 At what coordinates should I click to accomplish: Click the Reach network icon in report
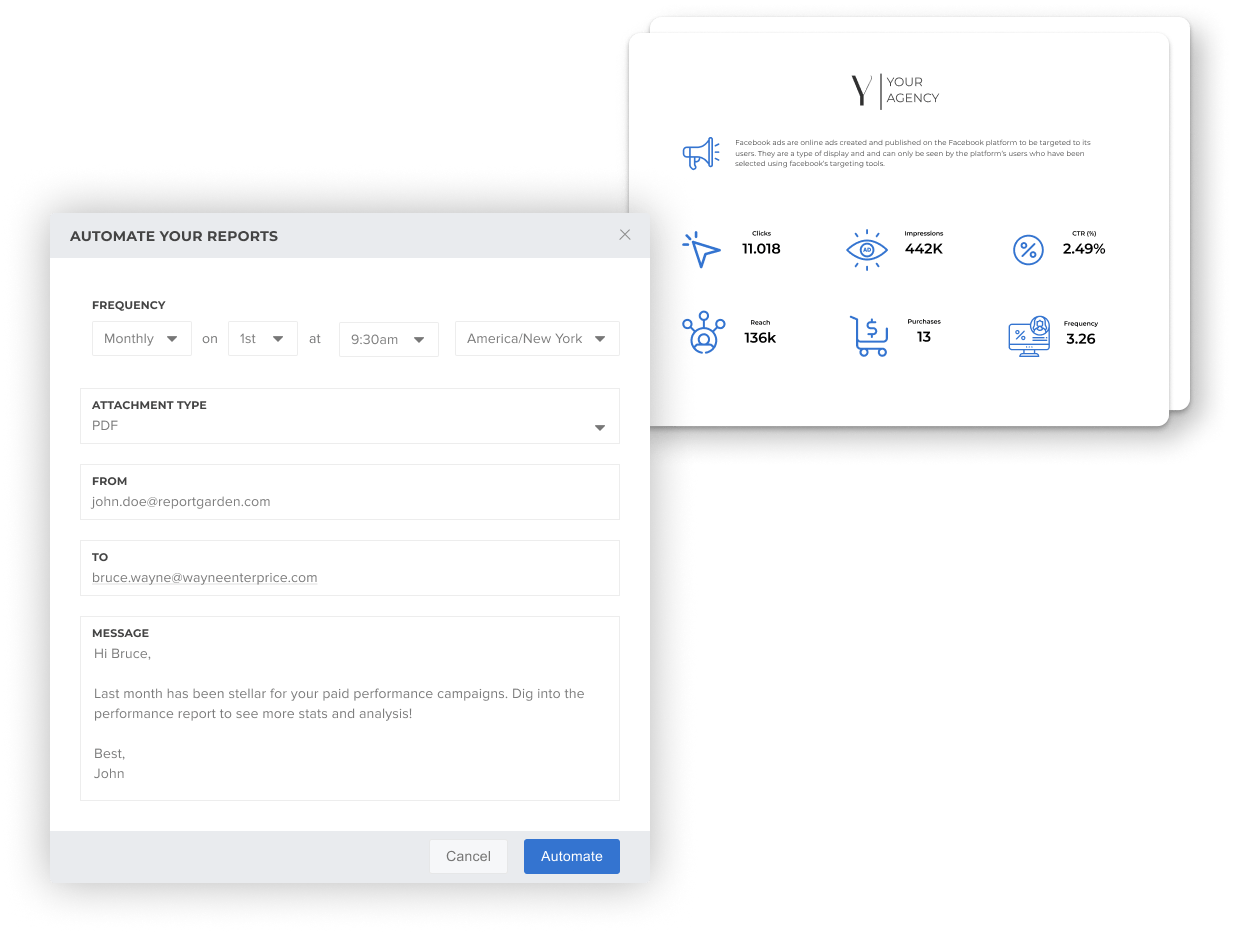(x=703, y=333)
